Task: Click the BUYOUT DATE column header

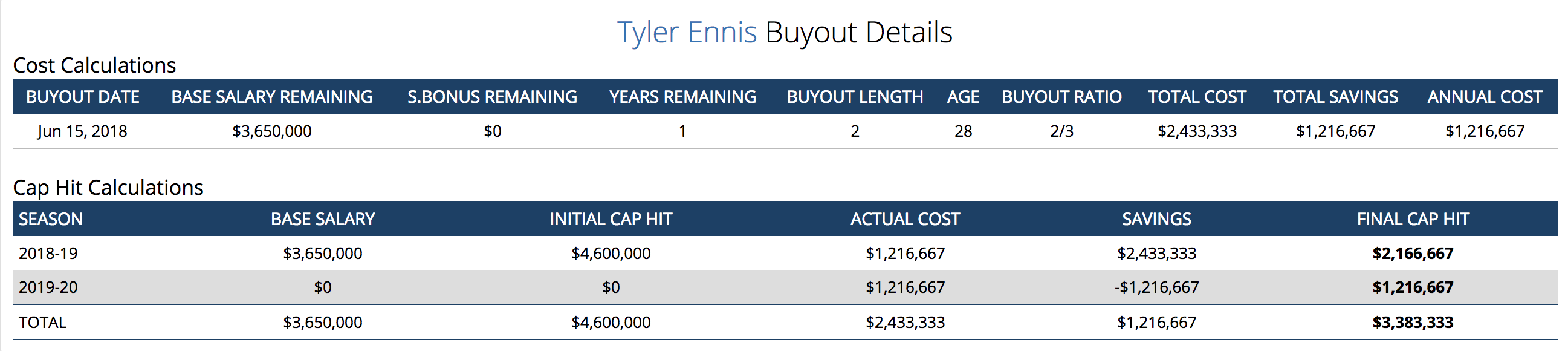Action: point(83,97)
